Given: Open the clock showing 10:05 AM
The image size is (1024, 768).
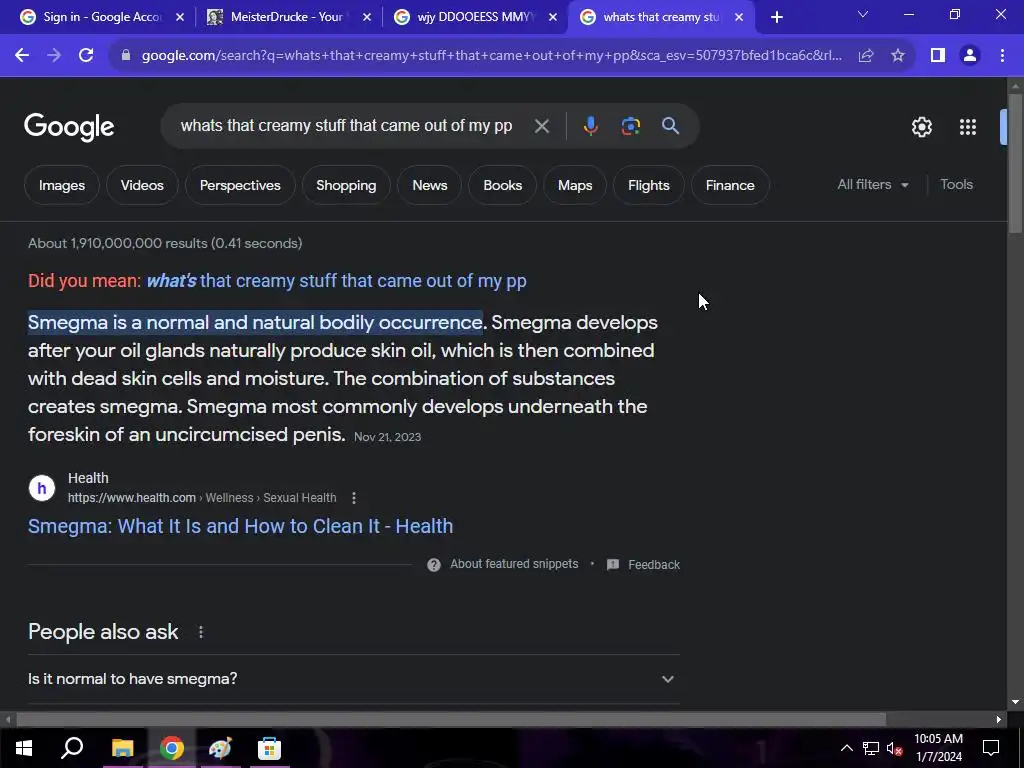Looking at the screenshot, I should point(938,748).
